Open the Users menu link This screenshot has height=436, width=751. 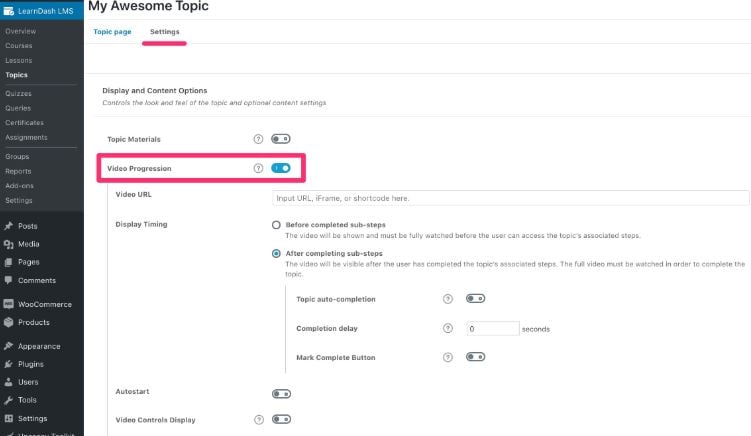28,382
